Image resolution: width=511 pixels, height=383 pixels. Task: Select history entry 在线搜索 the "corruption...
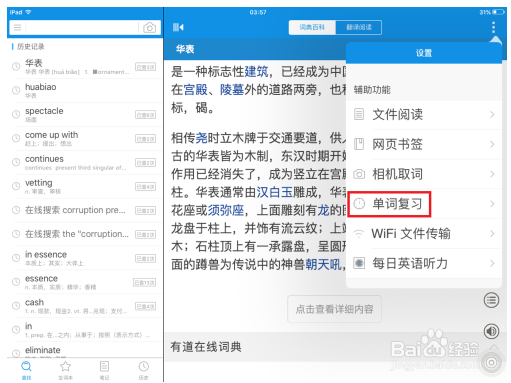(x=85, y=234)
